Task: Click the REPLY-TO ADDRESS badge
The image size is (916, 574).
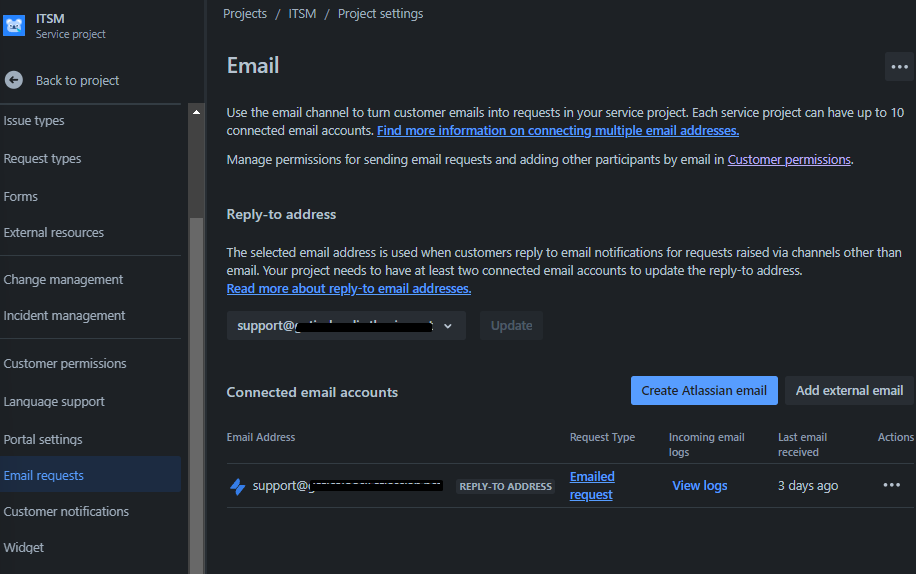Action: [505, 486]
